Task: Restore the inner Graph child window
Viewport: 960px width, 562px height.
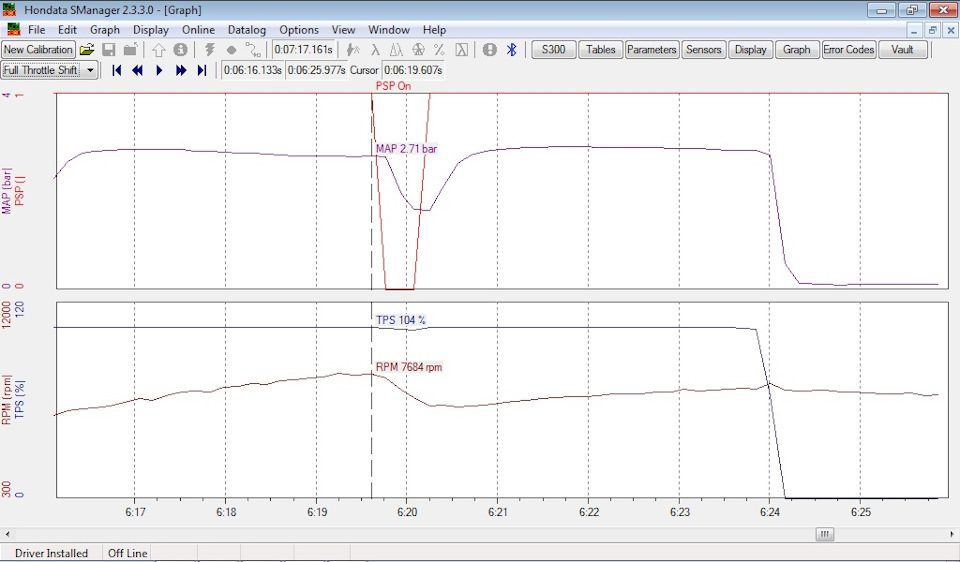Action: tap(932, 30)
